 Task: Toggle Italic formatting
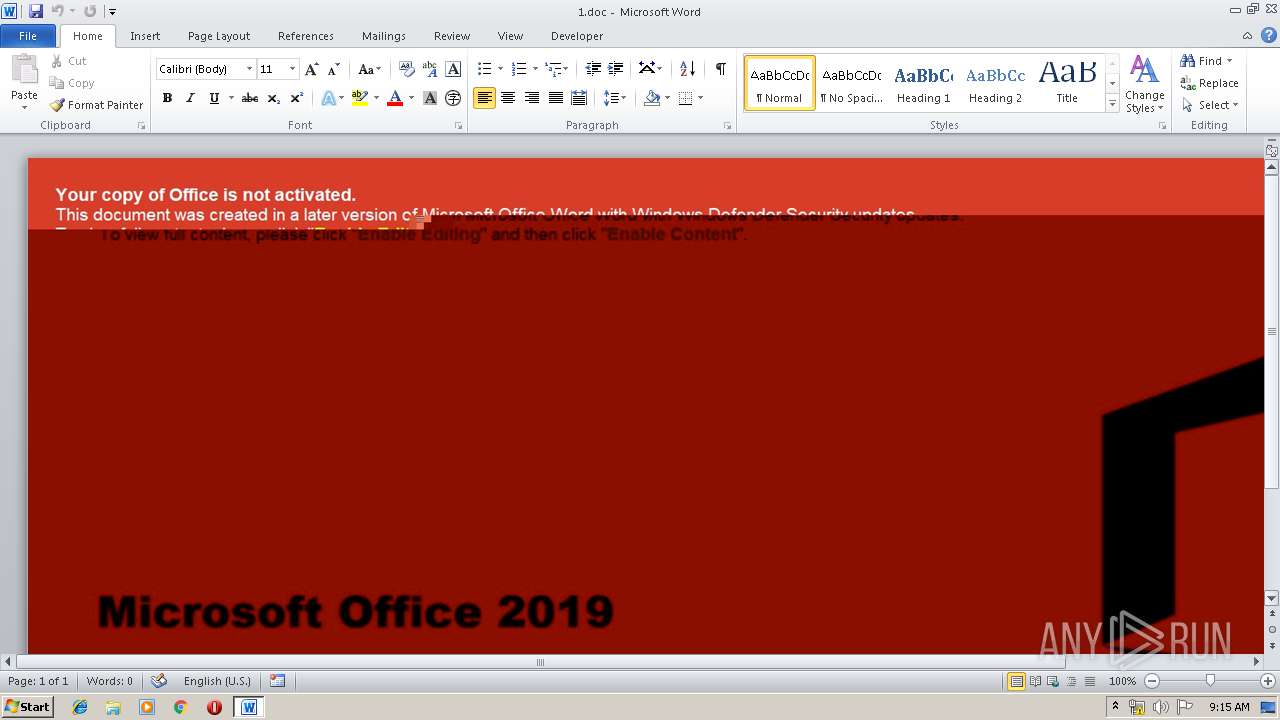[x=190, y=98]
